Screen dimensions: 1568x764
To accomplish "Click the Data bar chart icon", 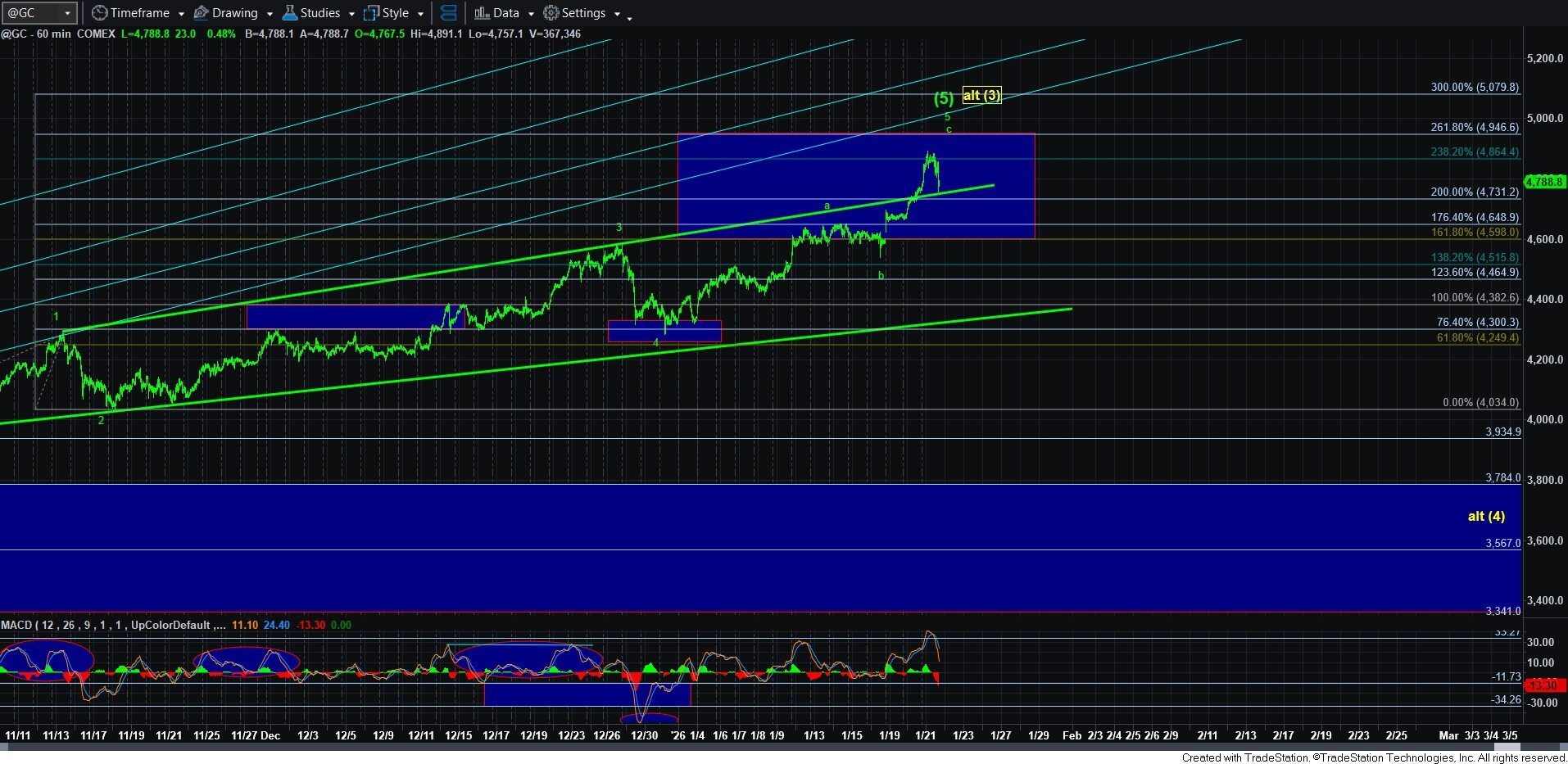I will (x=482, y=13).
